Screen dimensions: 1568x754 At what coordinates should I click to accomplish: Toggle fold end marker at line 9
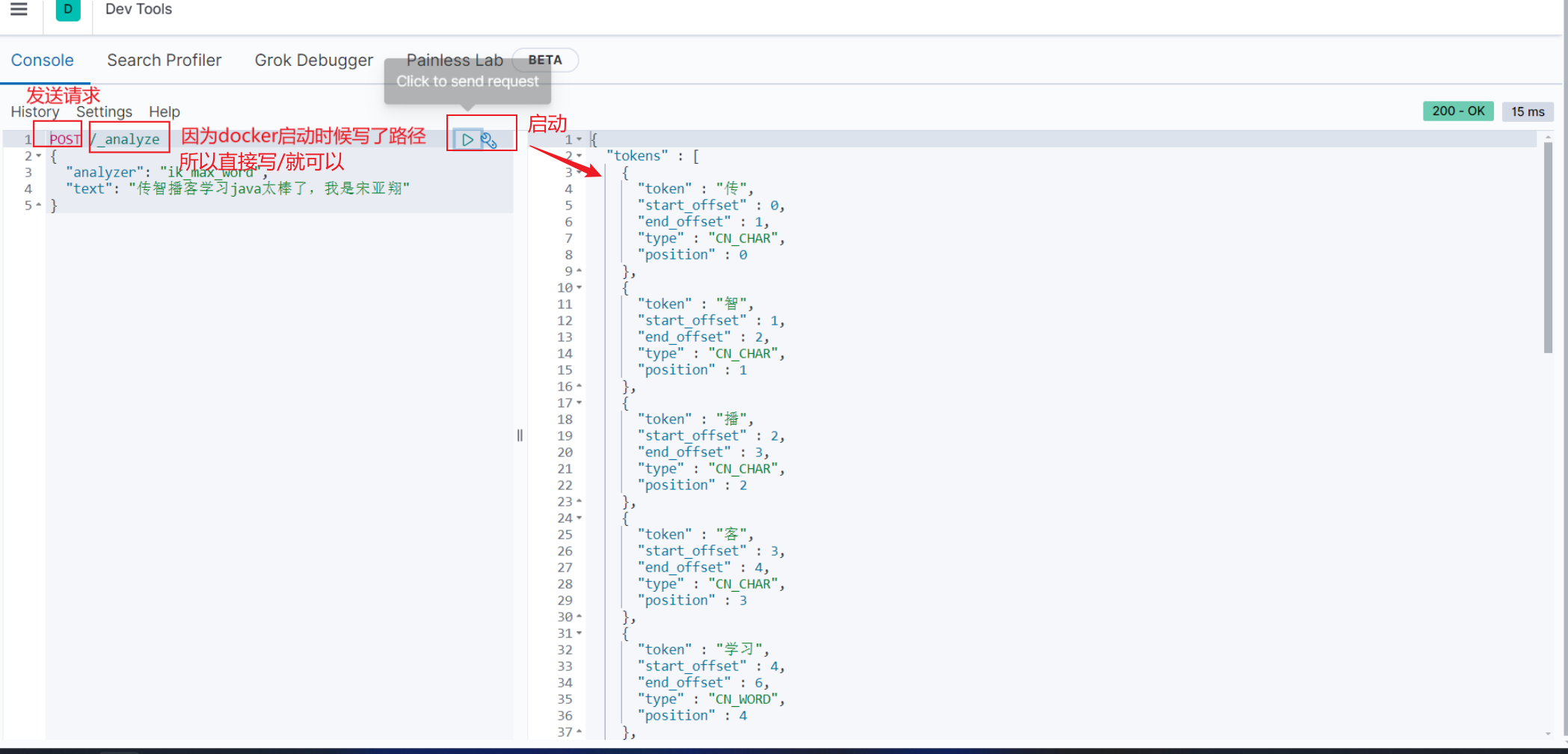pyautogui.click(x=579, y=272)
